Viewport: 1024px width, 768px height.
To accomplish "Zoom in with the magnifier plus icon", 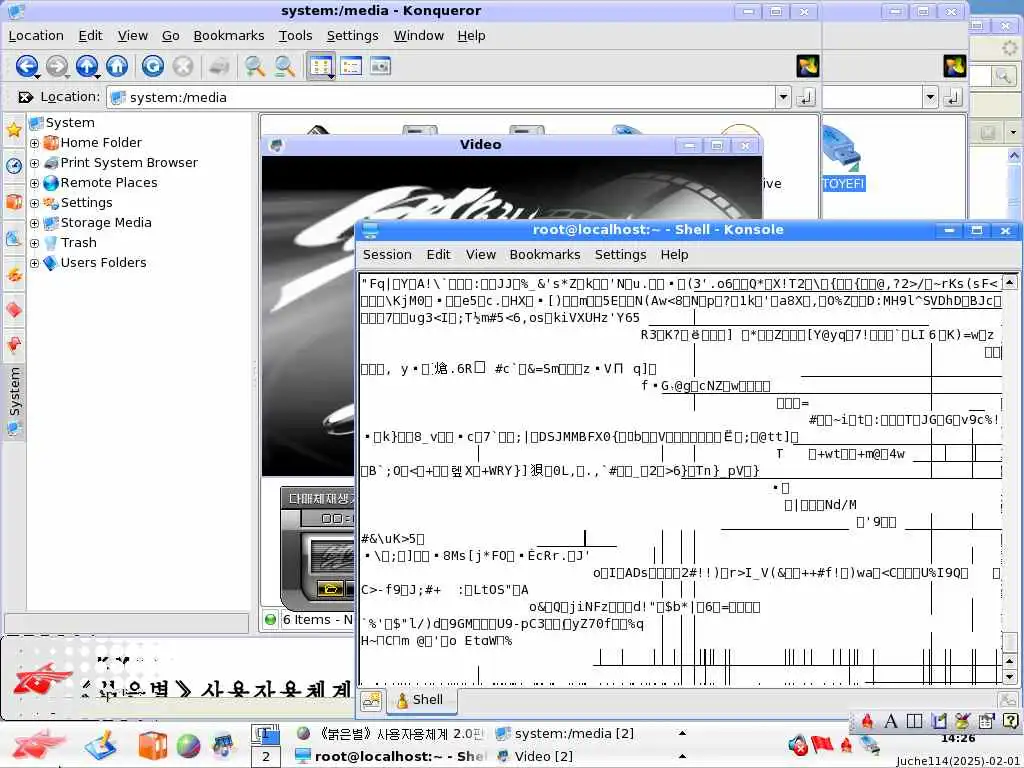I will pyautogui.click(x=255, y=66).
